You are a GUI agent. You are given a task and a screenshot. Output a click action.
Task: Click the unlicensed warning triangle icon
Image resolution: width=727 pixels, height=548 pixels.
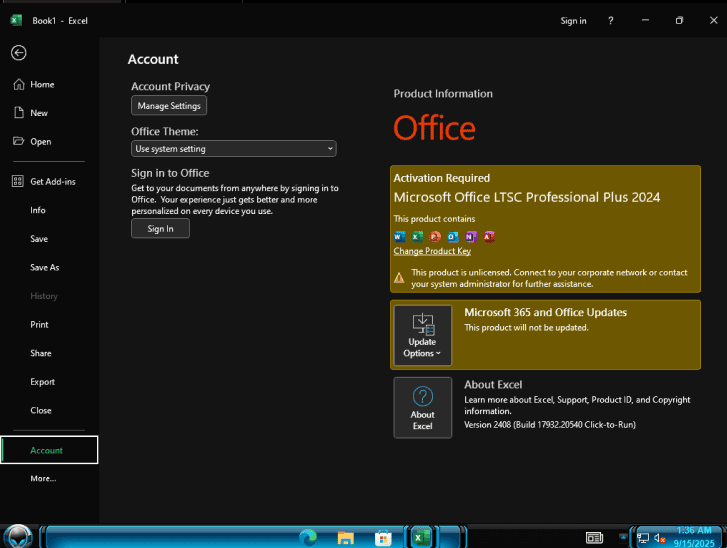400,278
